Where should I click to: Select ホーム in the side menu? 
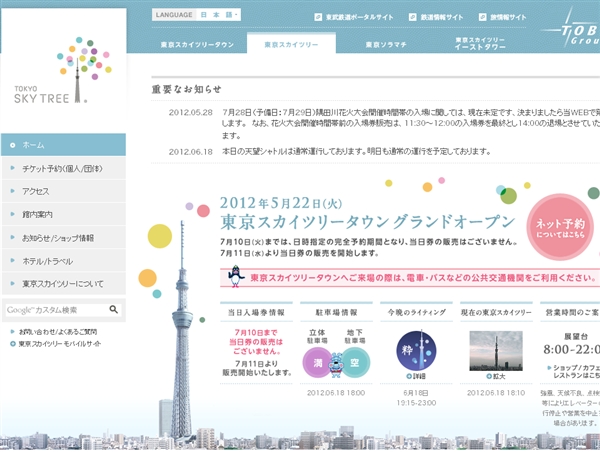click(64, 145)
